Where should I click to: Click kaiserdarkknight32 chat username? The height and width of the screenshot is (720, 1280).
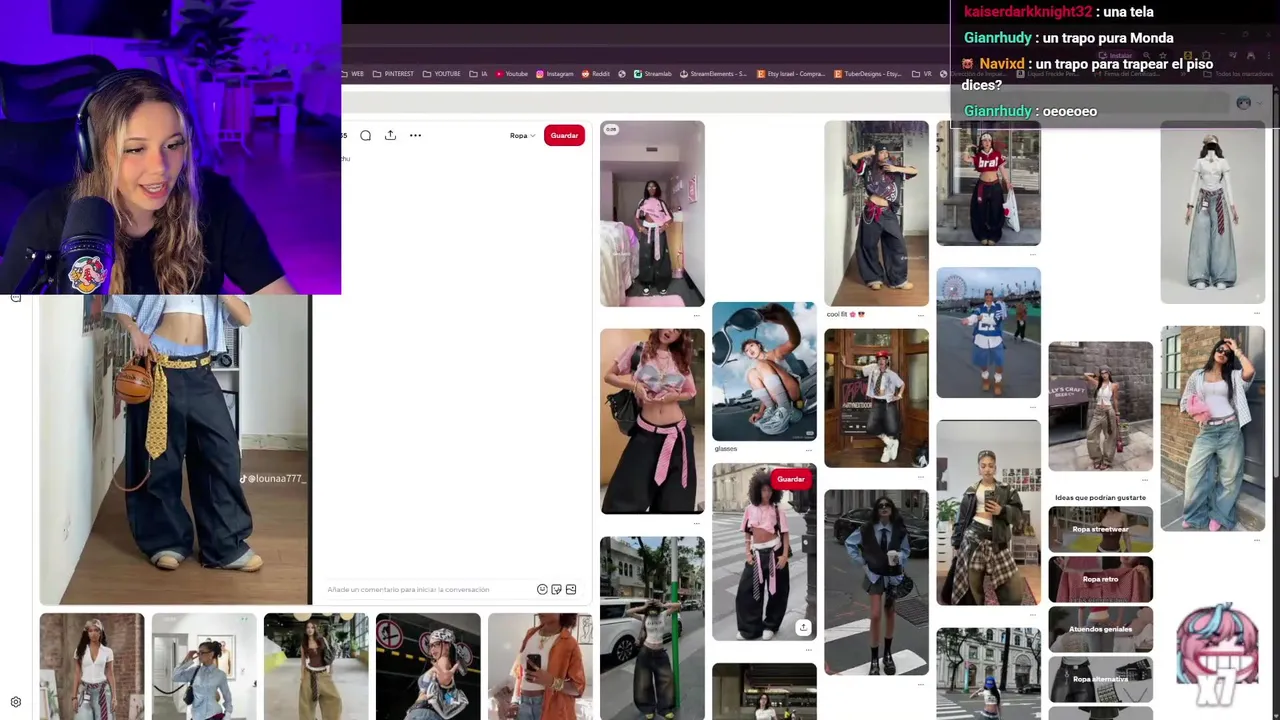1028,12
